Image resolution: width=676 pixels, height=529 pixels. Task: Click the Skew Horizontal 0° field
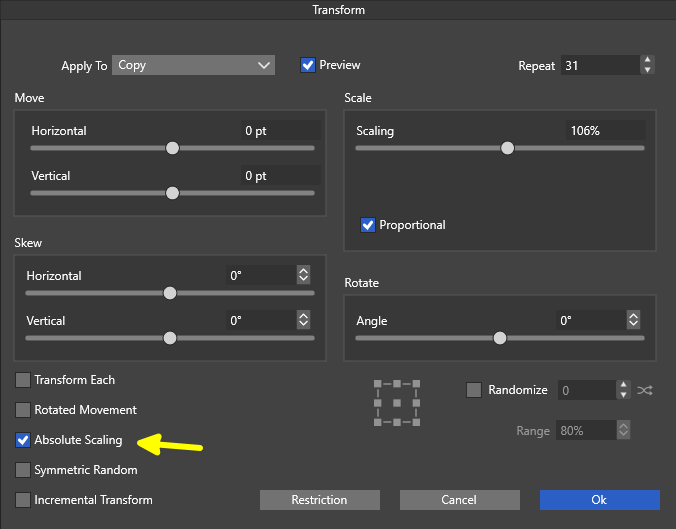click(261, 275)
